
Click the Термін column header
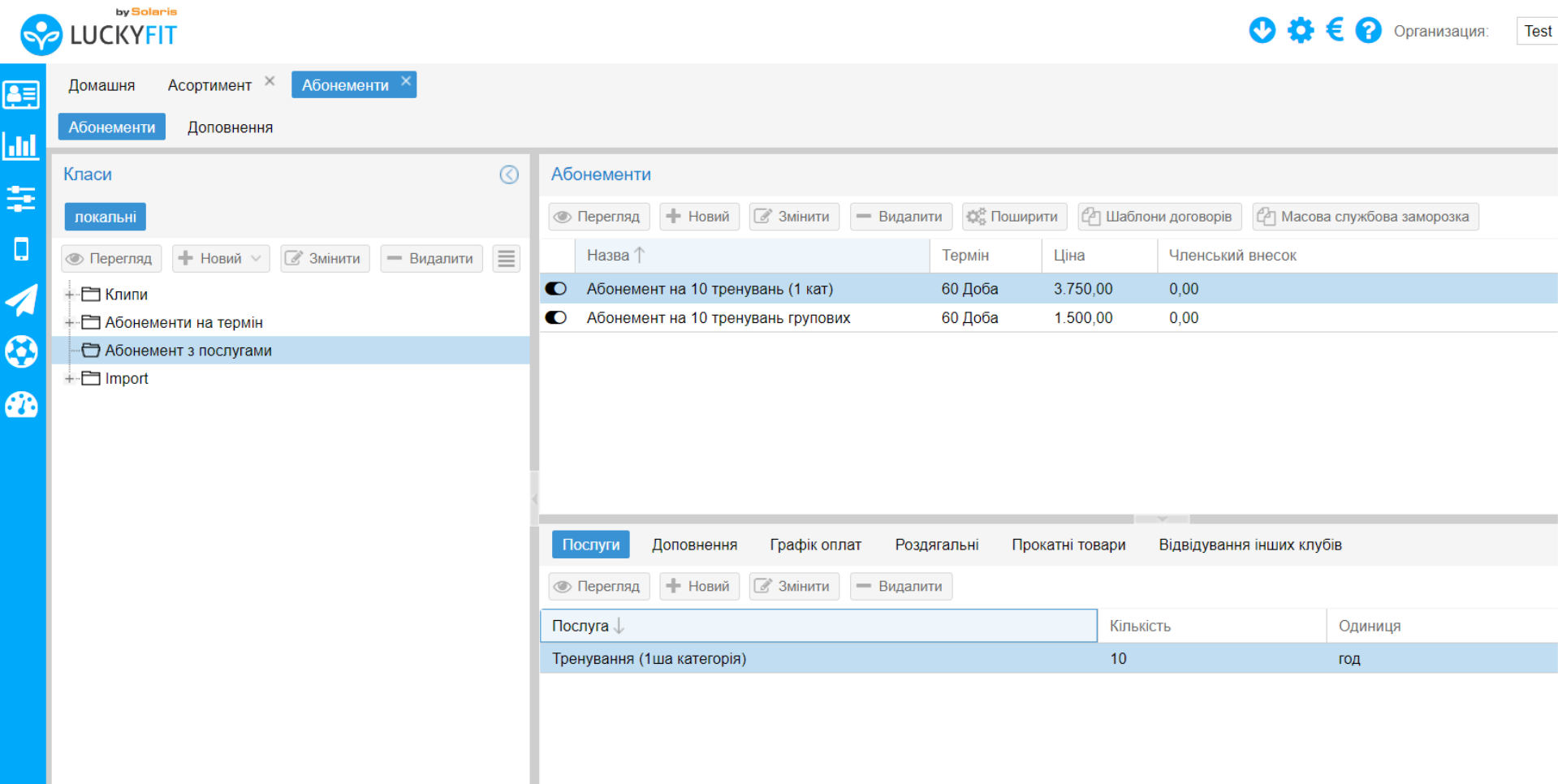tap(986, 255)
